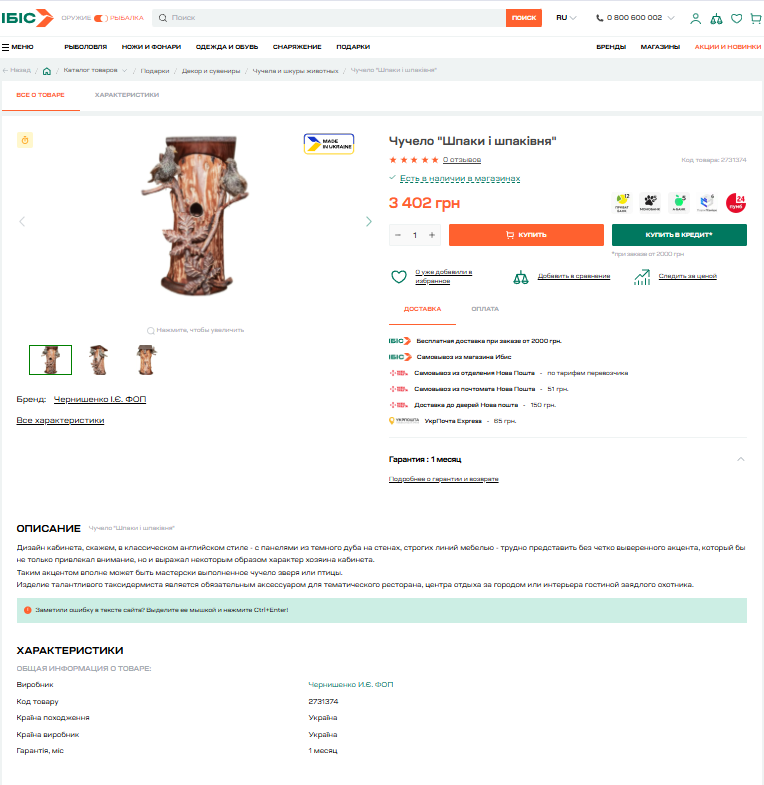Click the price tracking chart icon
Image resolution: width=764 pixels, height=785 pixels.
pos(642,277)
